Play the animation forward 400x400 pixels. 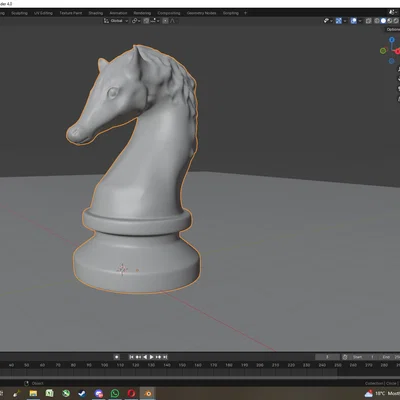(151, 357)
